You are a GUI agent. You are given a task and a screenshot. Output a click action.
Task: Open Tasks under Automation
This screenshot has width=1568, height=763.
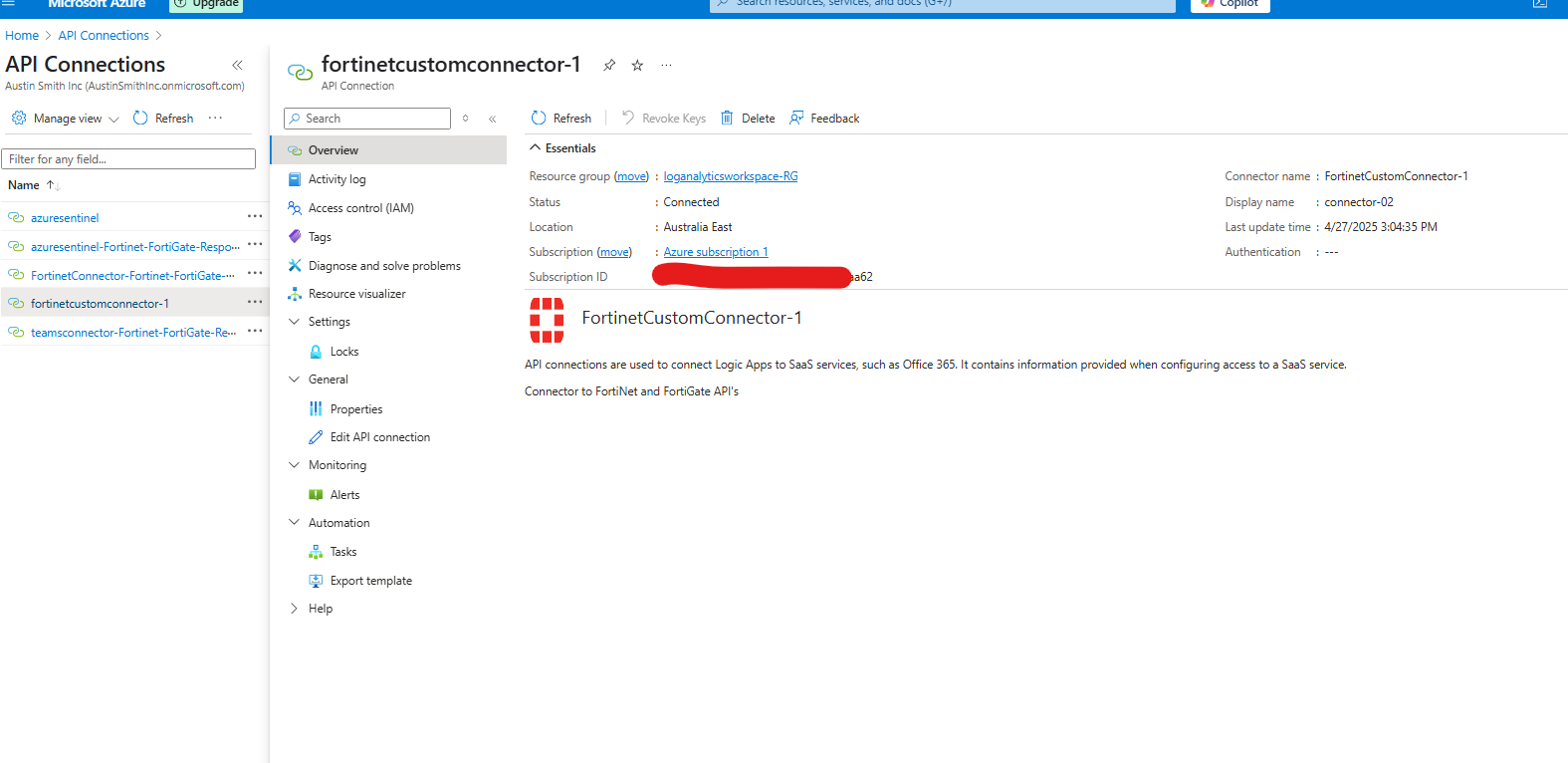coord(342,552)
